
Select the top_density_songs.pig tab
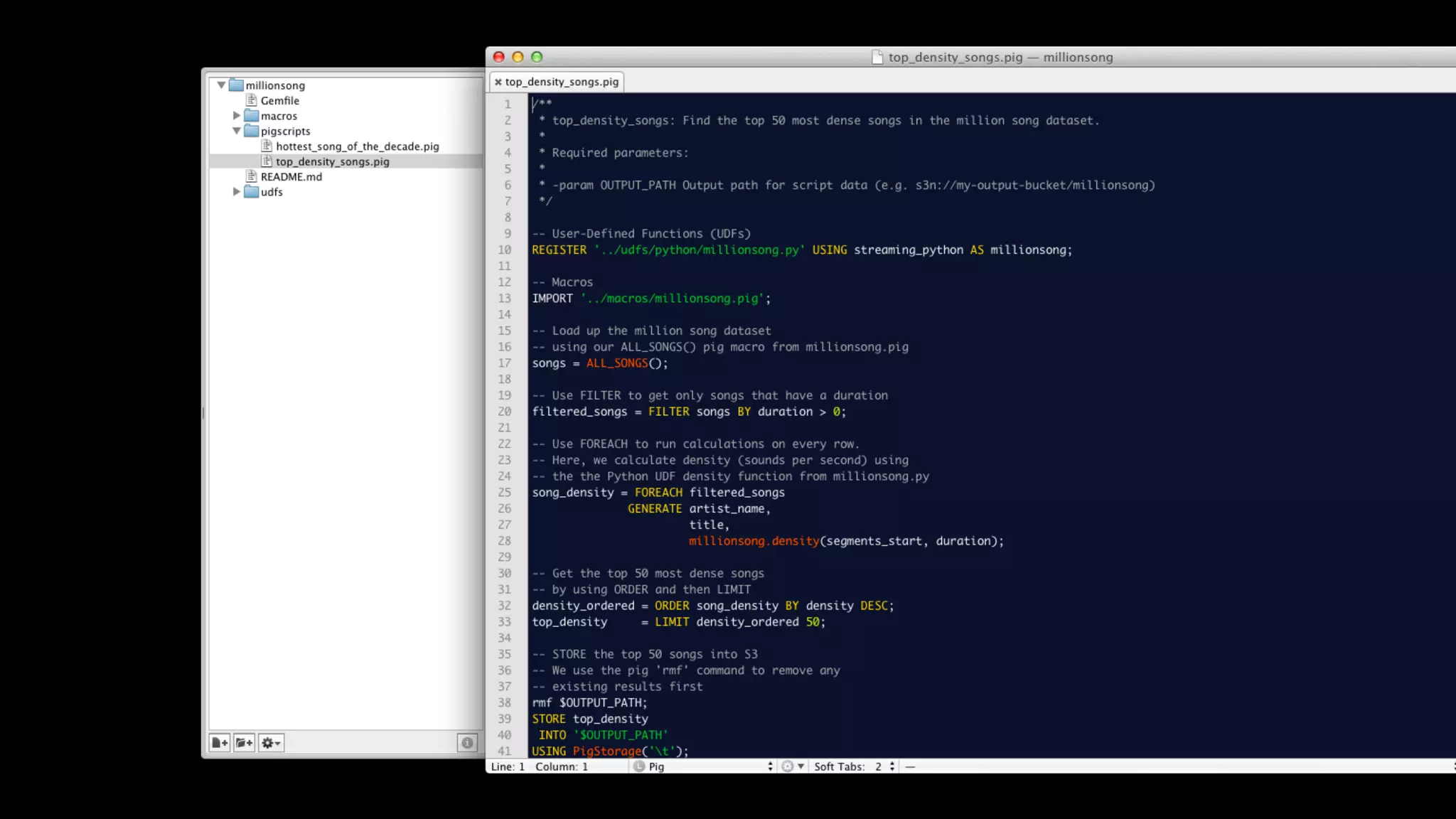pyautogui.click(x=562, y=82)
